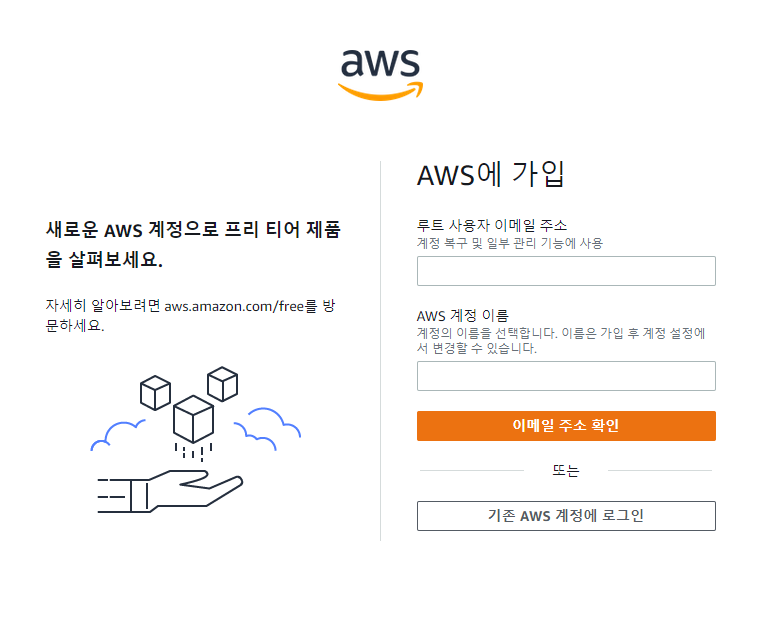Click the large center cube illustration
Viewport: 761px width, 622px height.
pos(193,419)
